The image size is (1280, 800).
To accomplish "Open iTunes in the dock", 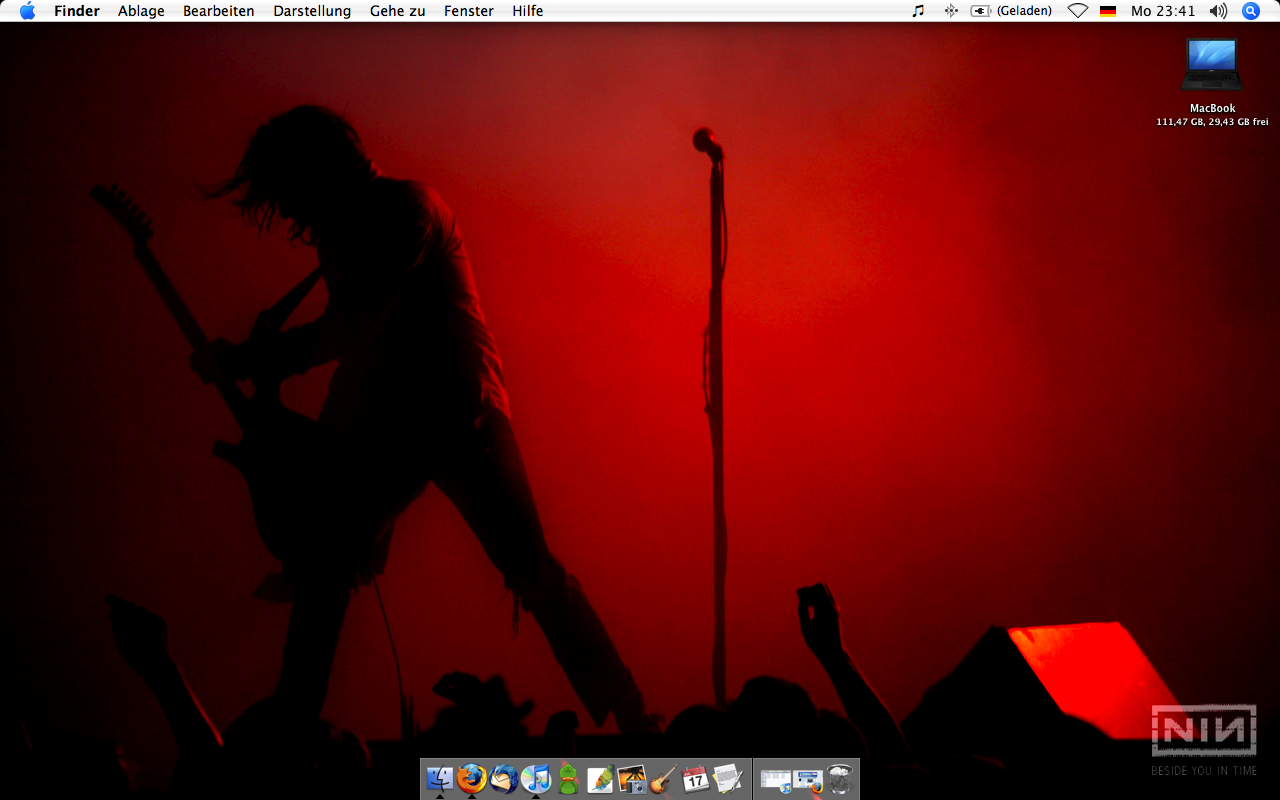I will (536, 778).
